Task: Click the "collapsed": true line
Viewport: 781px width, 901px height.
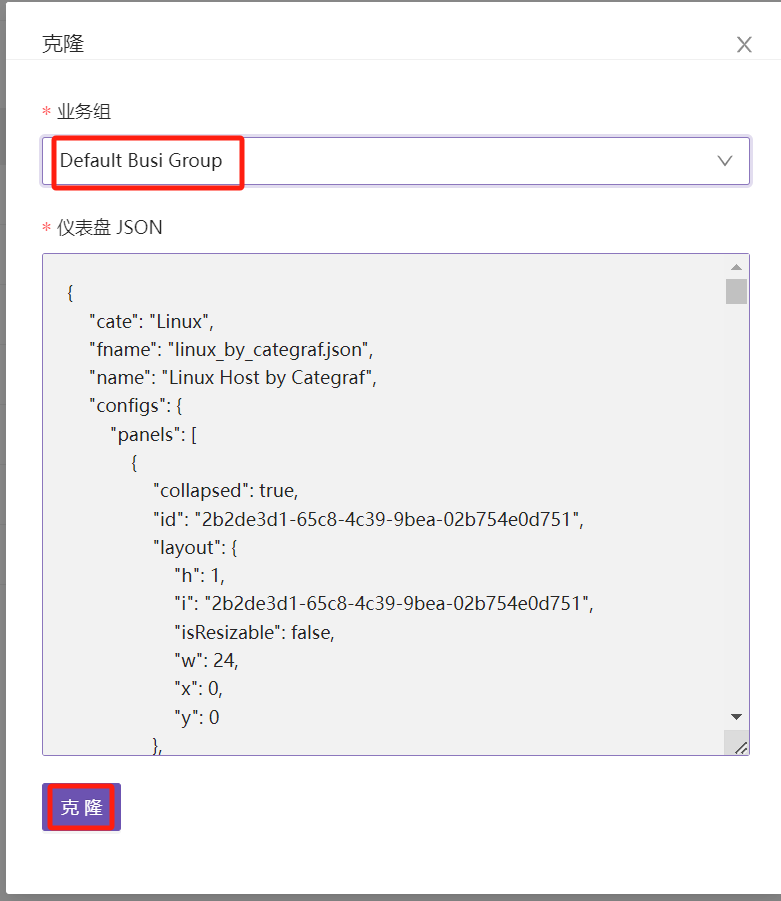Action: point(225,491)
